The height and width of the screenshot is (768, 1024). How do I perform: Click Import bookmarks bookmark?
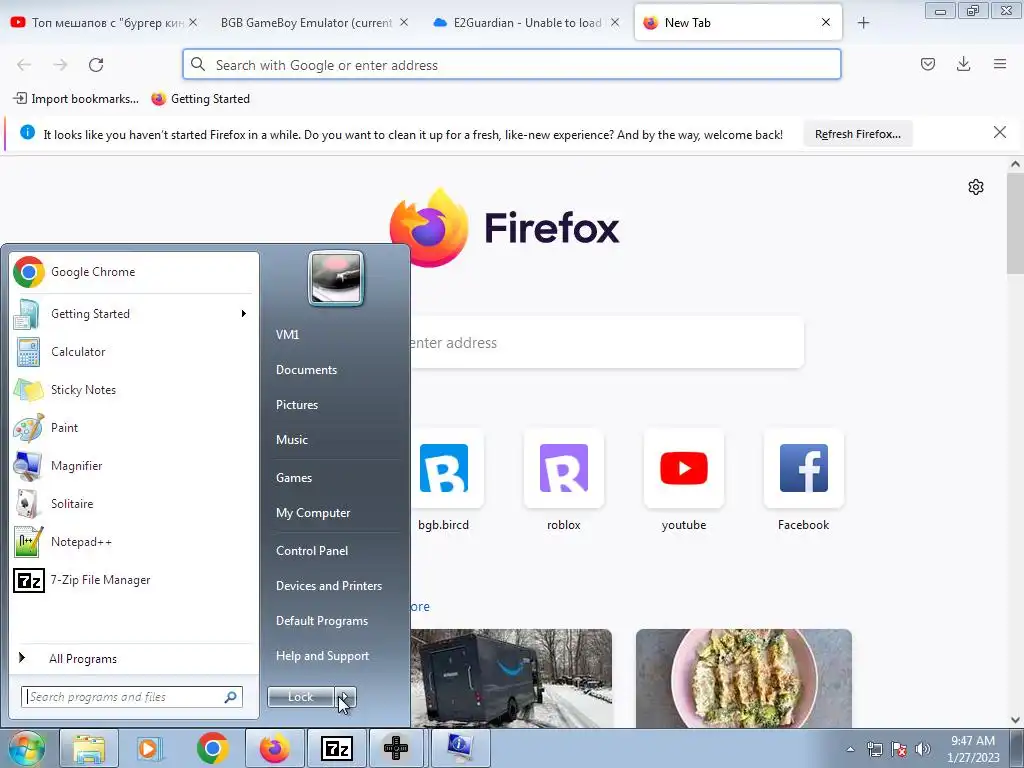coord(76,99)
